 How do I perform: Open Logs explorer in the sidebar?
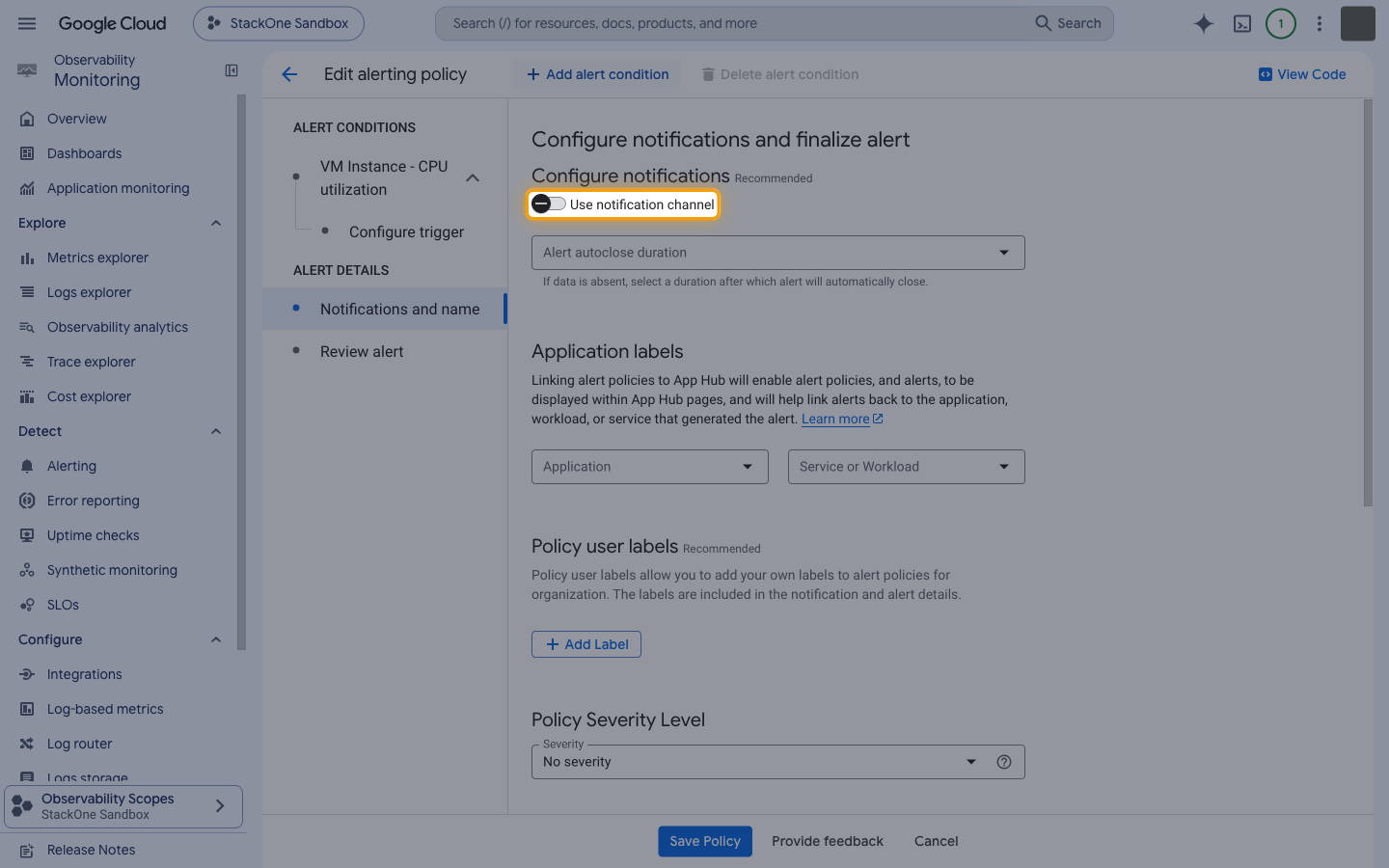point(89,292)
